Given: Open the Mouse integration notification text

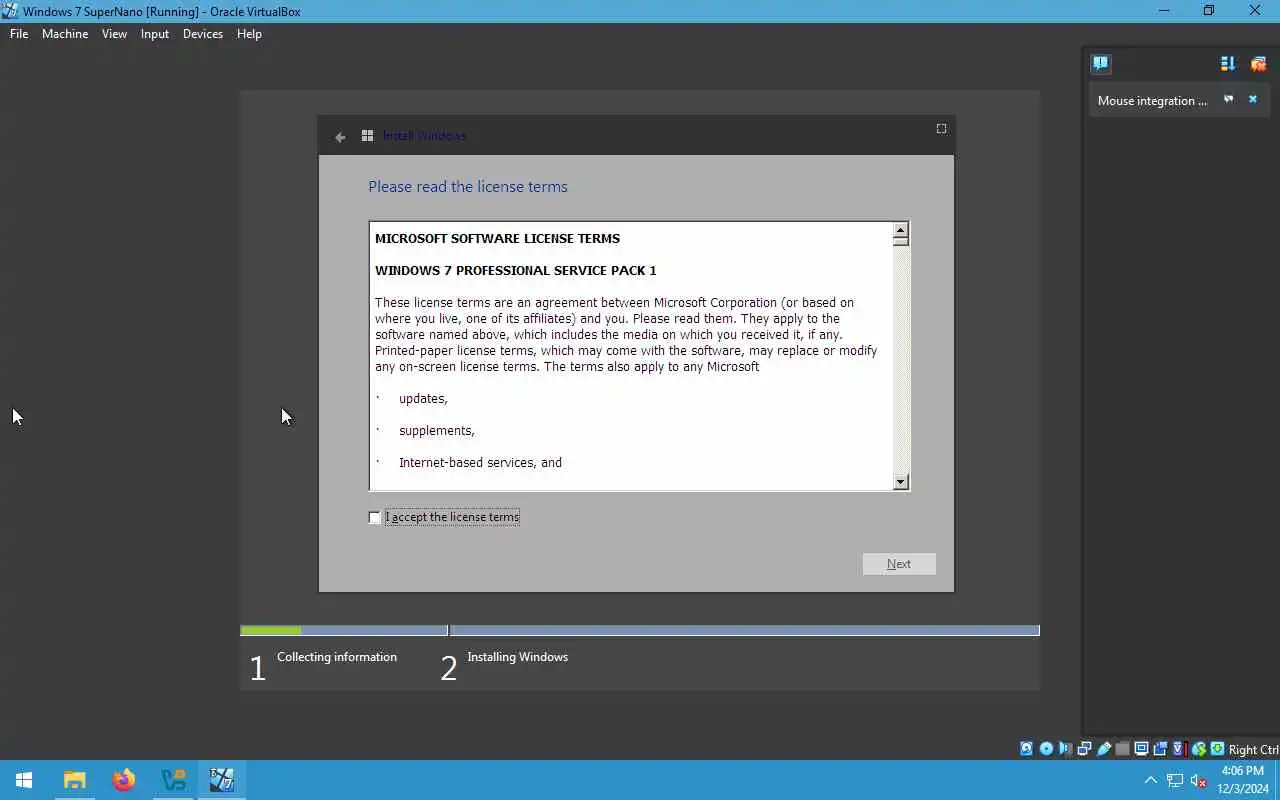Looking at the screenshot, I should point(1152,100).
